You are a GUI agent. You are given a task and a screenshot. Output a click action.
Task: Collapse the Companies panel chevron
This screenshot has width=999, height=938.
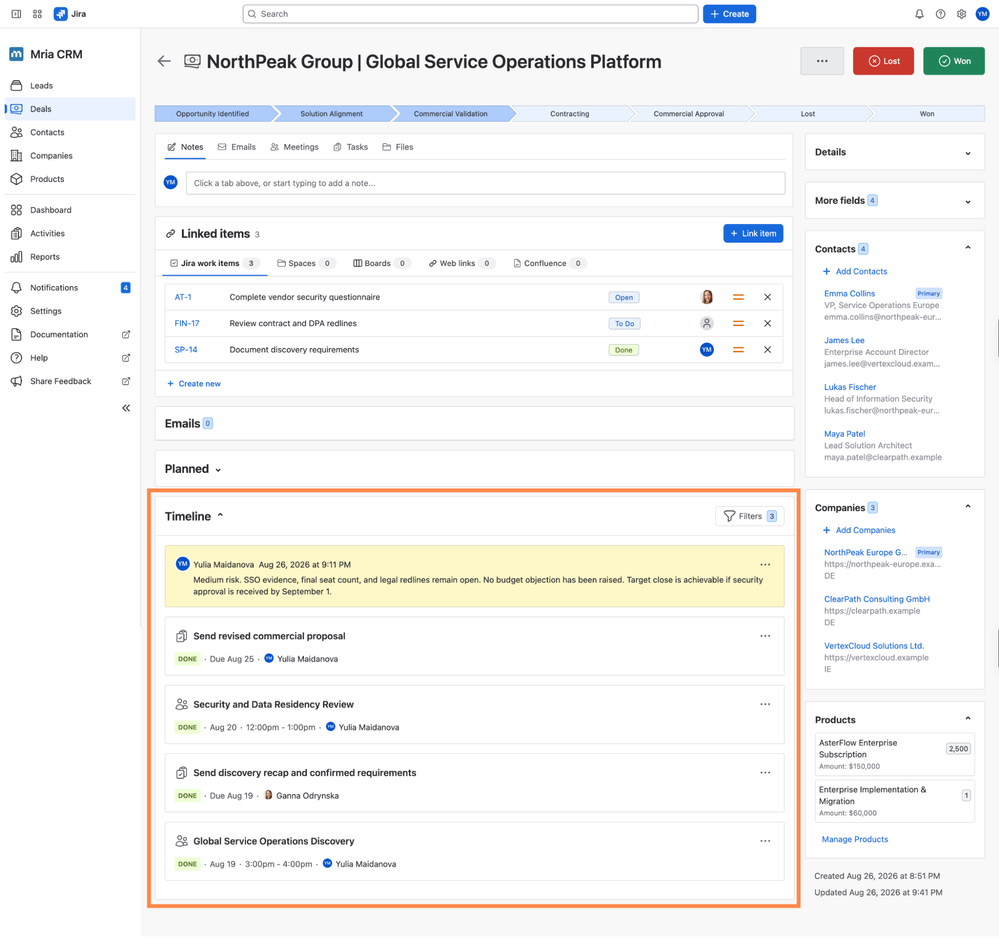click(x=968, y=507)
